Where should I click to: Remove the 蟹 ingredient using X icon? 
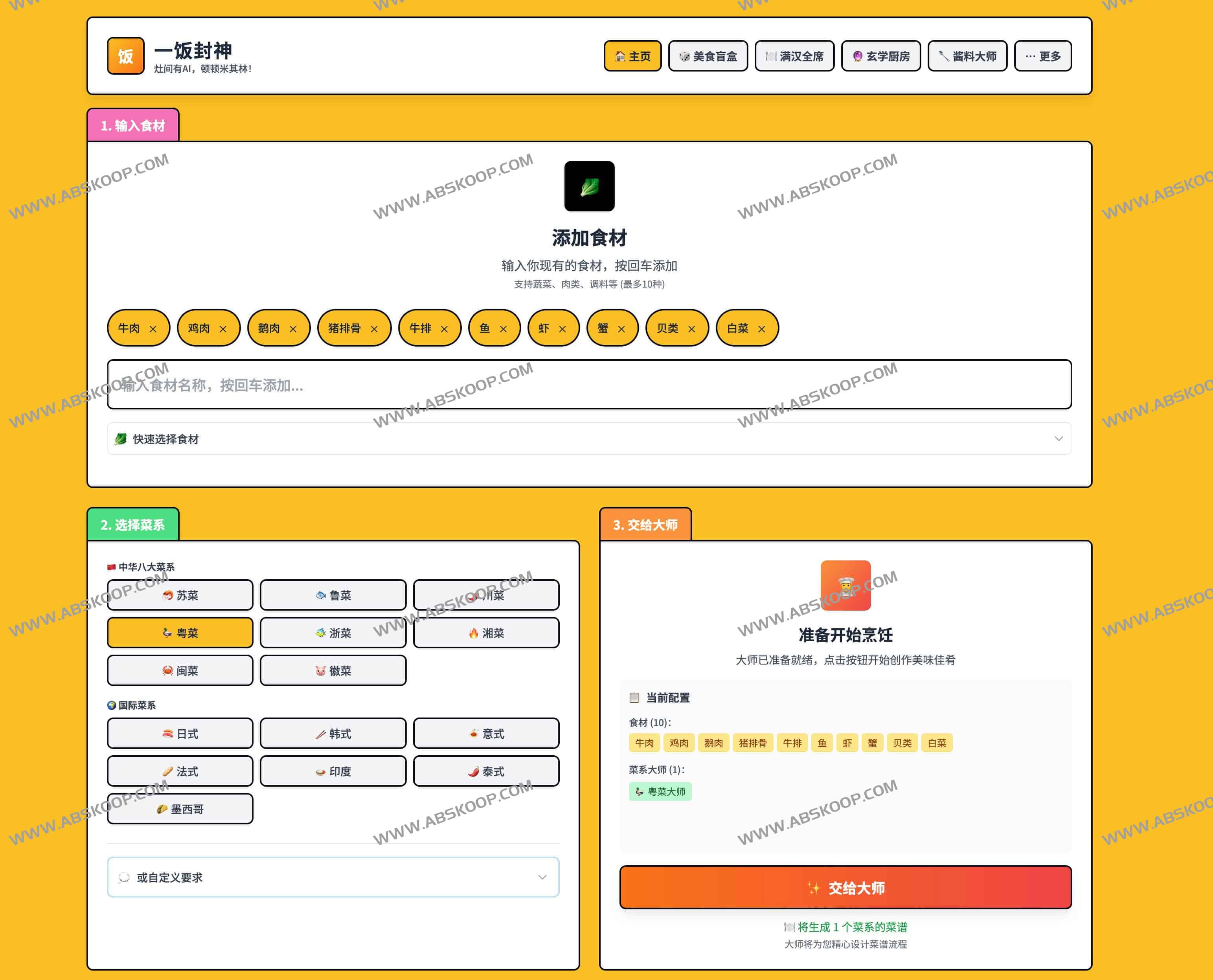point(621,329)
